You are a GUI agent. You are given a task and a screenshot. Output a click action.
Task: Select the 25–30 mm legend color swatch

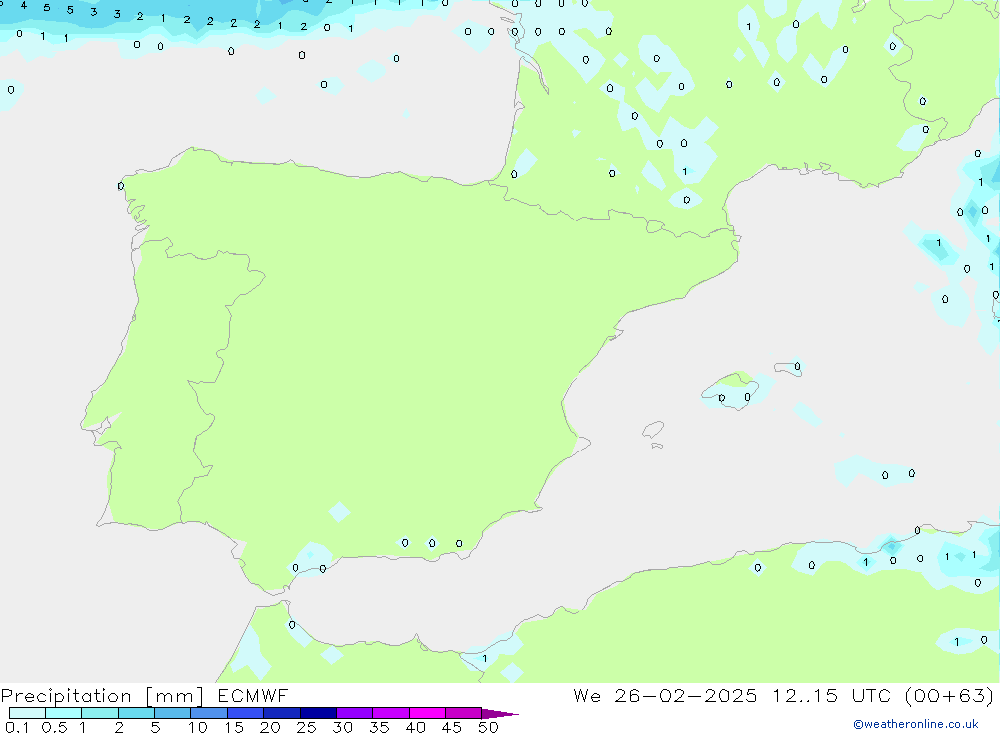pyautogui.click(x=318, y=713)
